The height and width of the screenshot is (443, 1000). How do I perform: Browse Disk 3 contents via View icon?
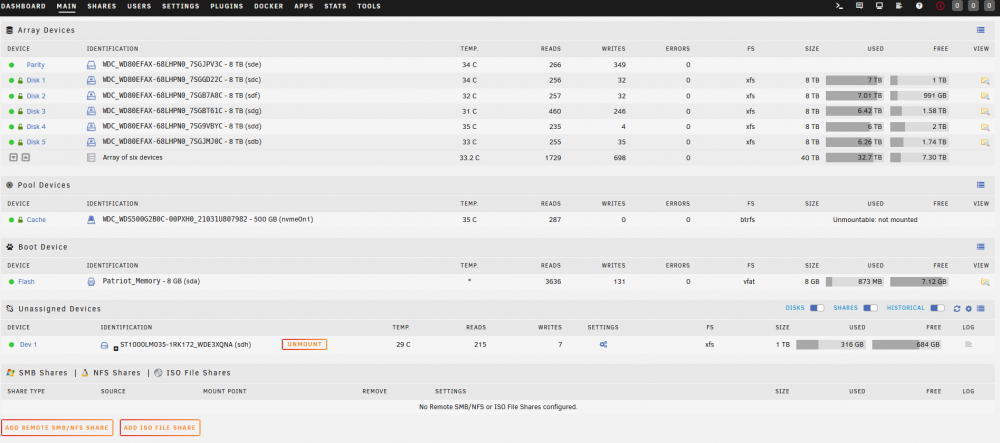pos(985,112)
